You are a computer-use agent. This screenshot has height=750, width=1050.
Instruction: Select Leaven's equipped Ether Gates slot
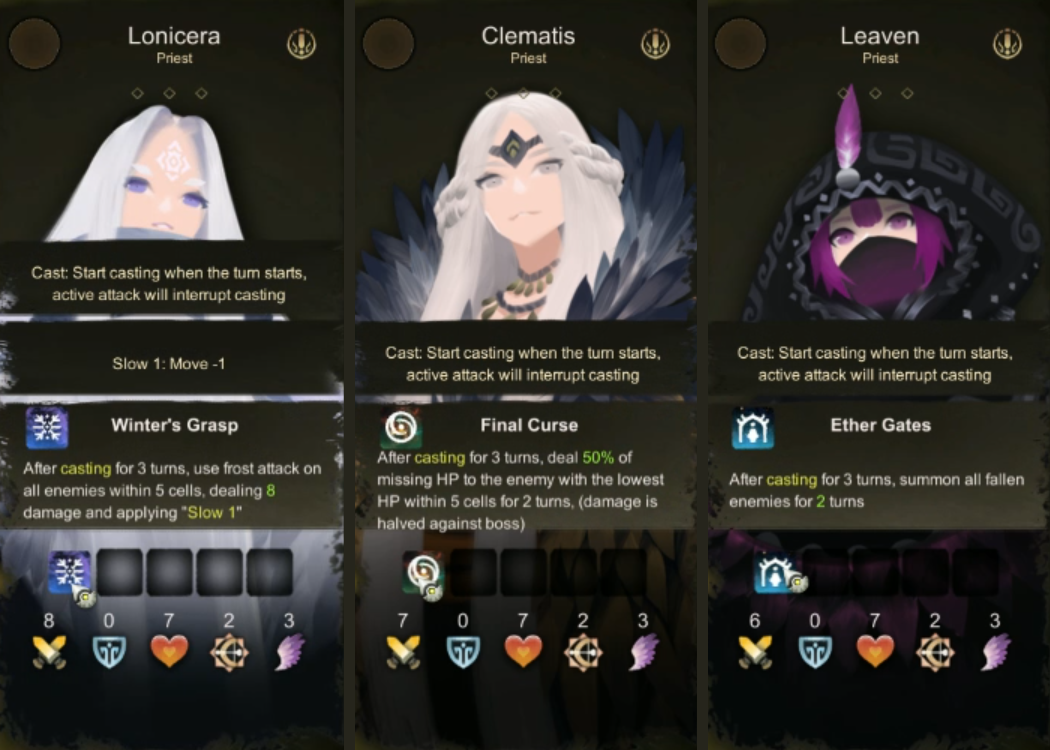pos(775,573)
